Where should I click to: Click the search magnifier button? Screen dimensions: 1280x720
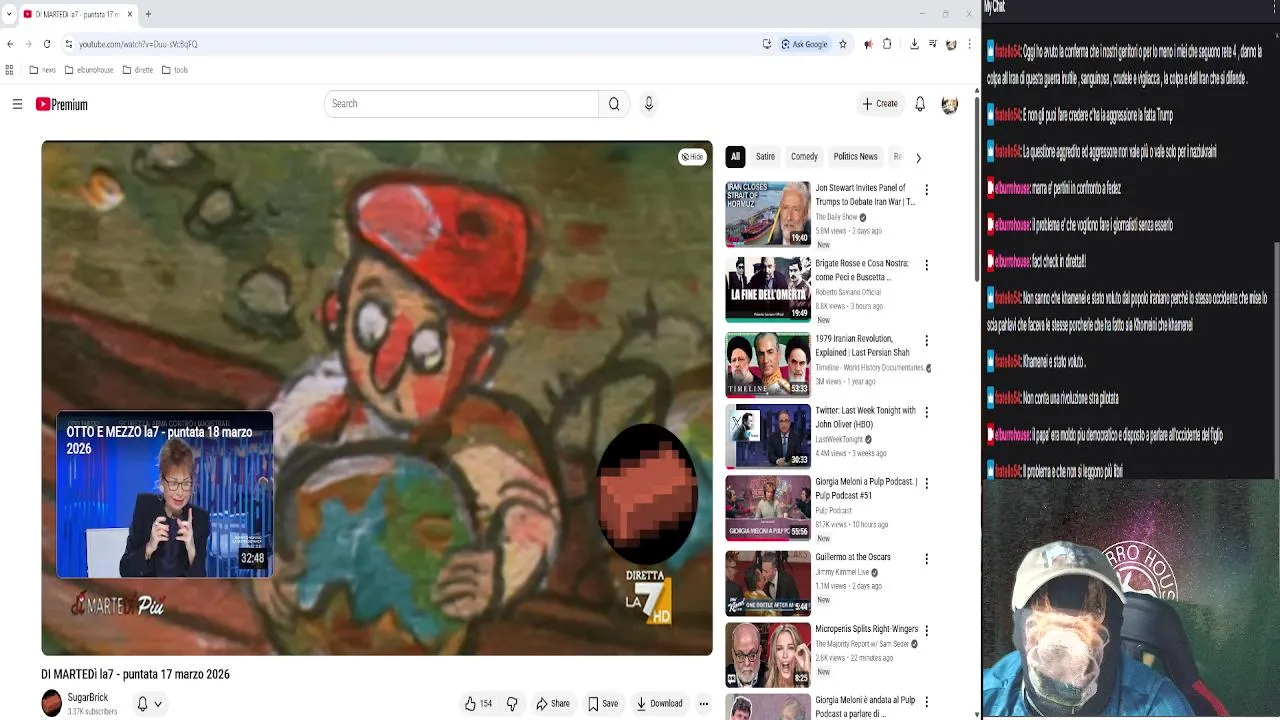[x=614, y=104]
